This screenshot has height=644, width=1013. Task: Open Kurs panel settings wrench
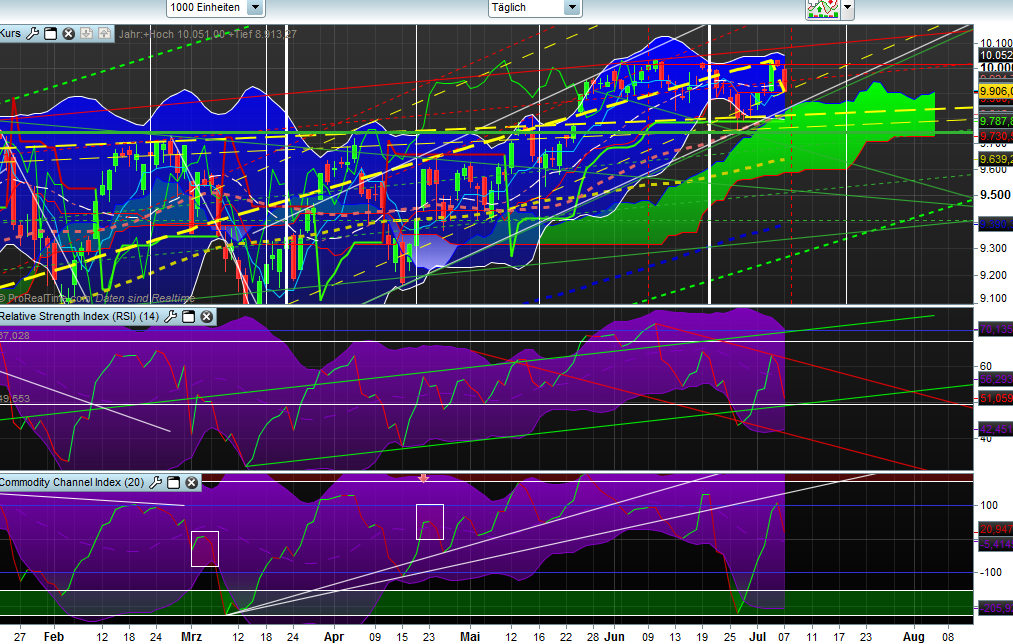click(x=32, y=34)
